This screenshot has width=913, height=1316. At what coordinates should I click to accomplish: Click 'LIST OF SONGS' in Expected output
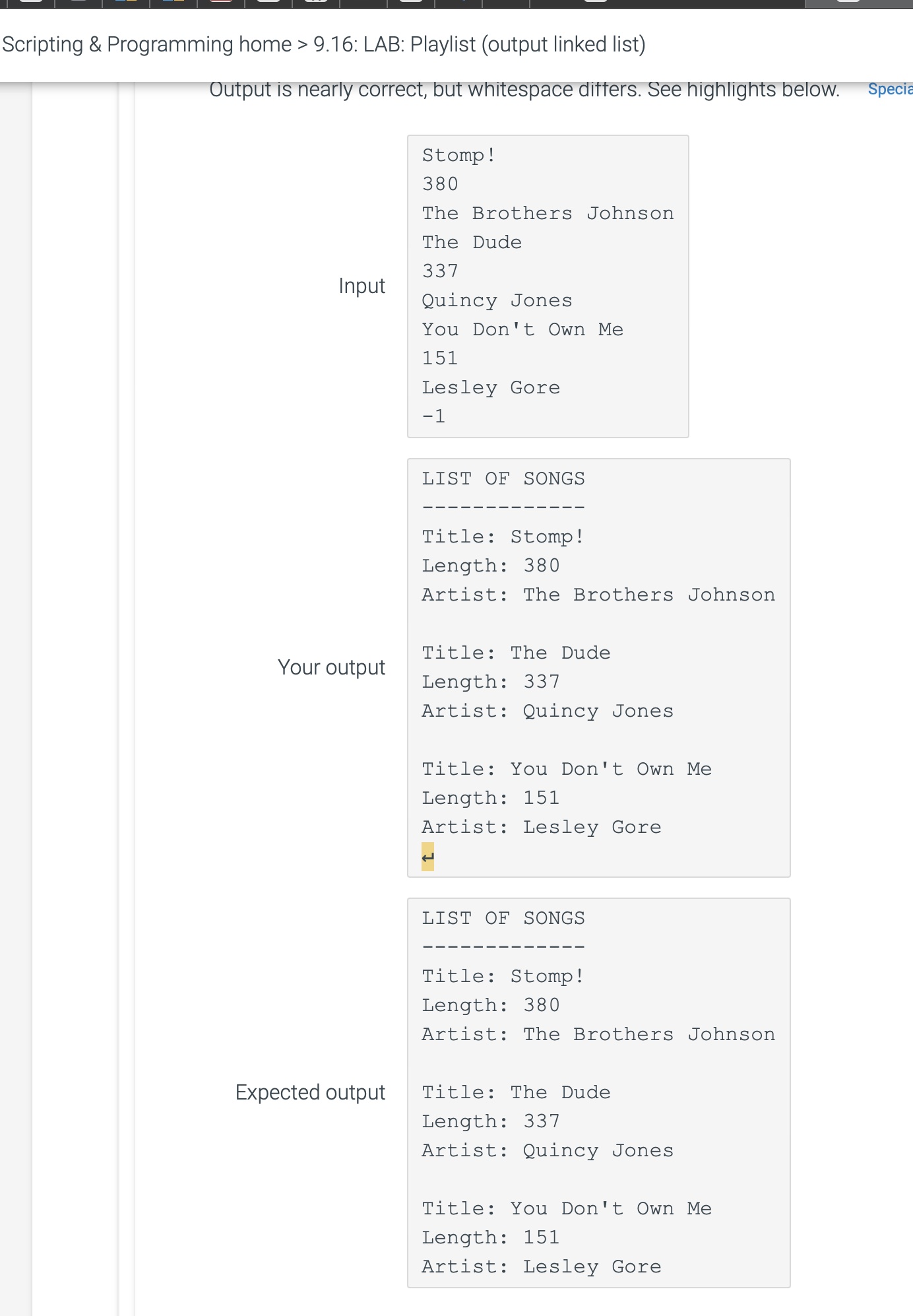click(503, 918)
